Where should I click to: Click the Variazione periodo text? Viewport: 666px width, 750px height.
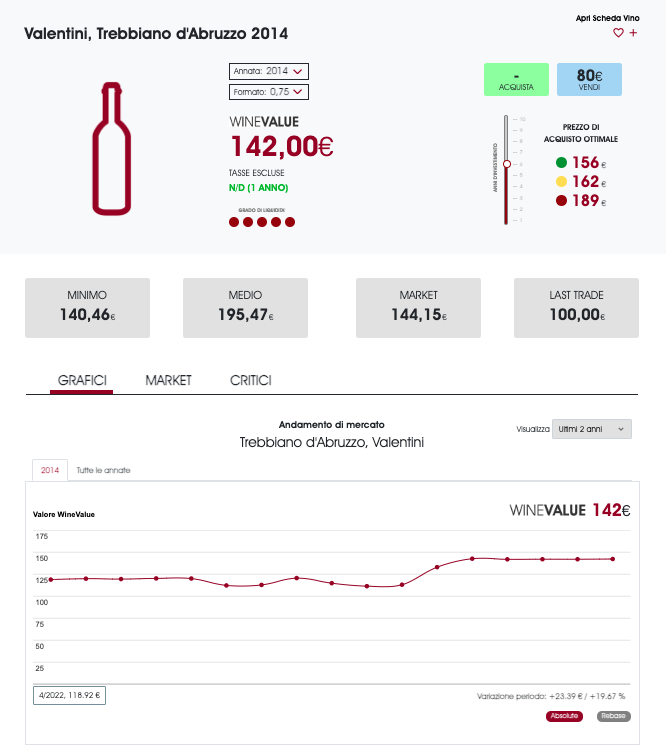[551, 696]
